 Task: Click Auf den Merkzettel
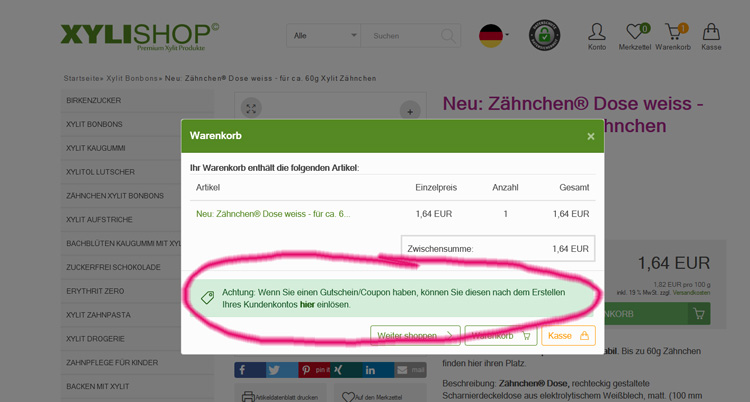380,396
